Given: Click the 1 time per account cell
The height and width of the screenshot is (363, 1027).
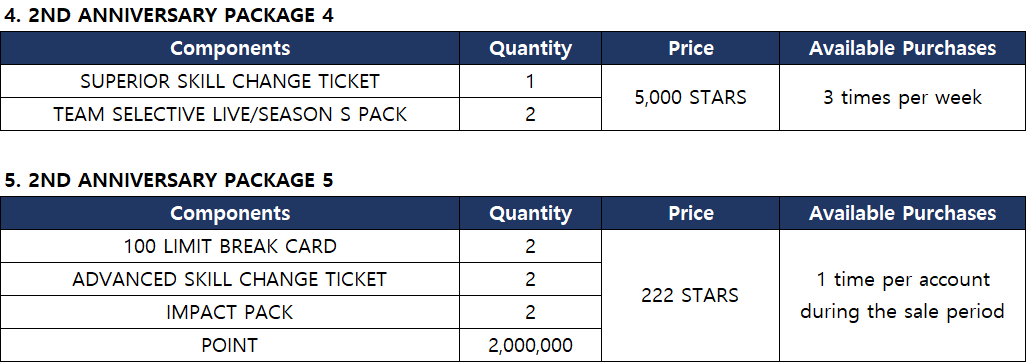Looking at the screenshot, I should [x=903, y=296].
